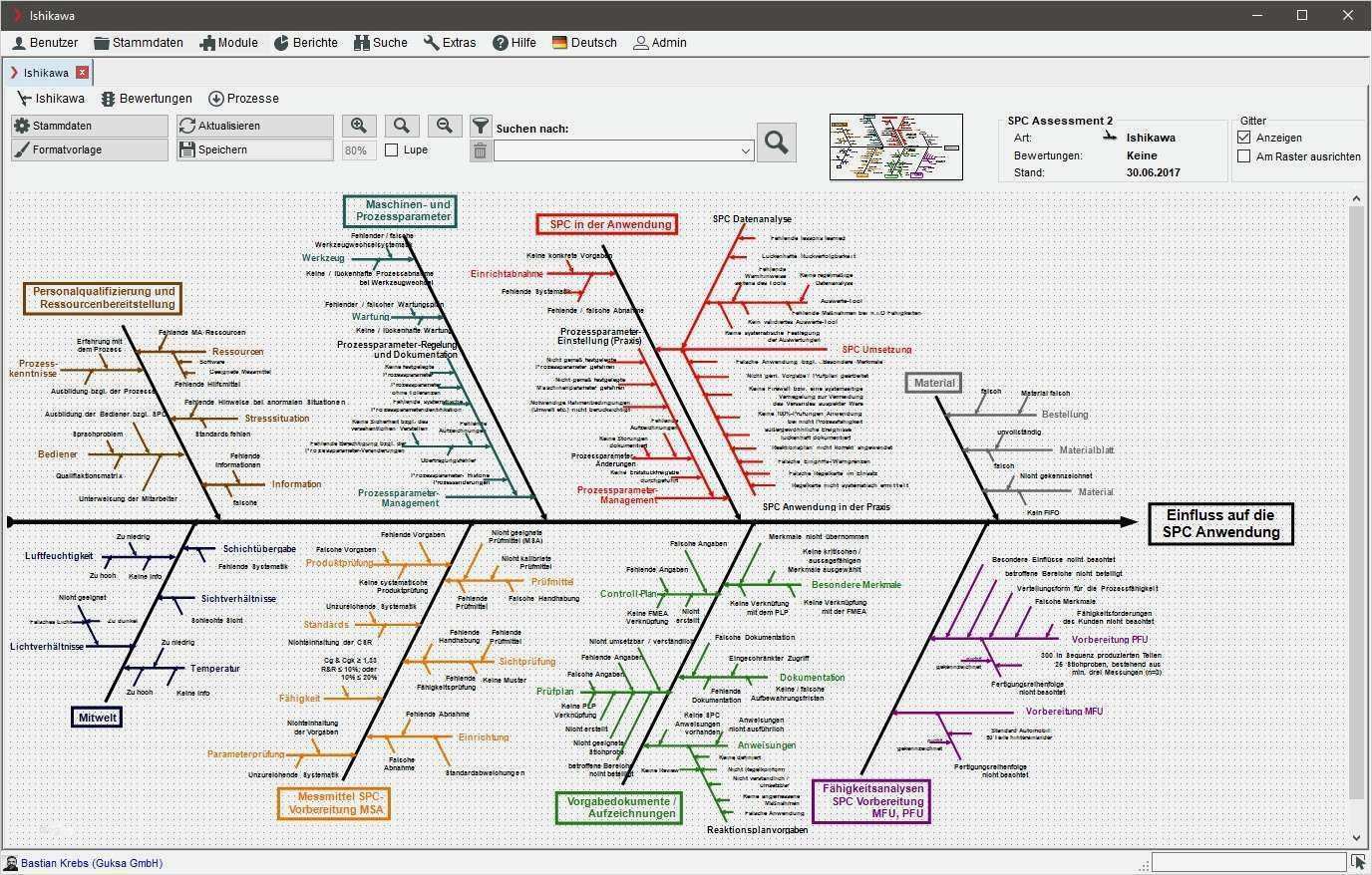1372x875 pixels.
Task: Uncheck the Anzeigen grid checkbox
Action: (1243, 138)
